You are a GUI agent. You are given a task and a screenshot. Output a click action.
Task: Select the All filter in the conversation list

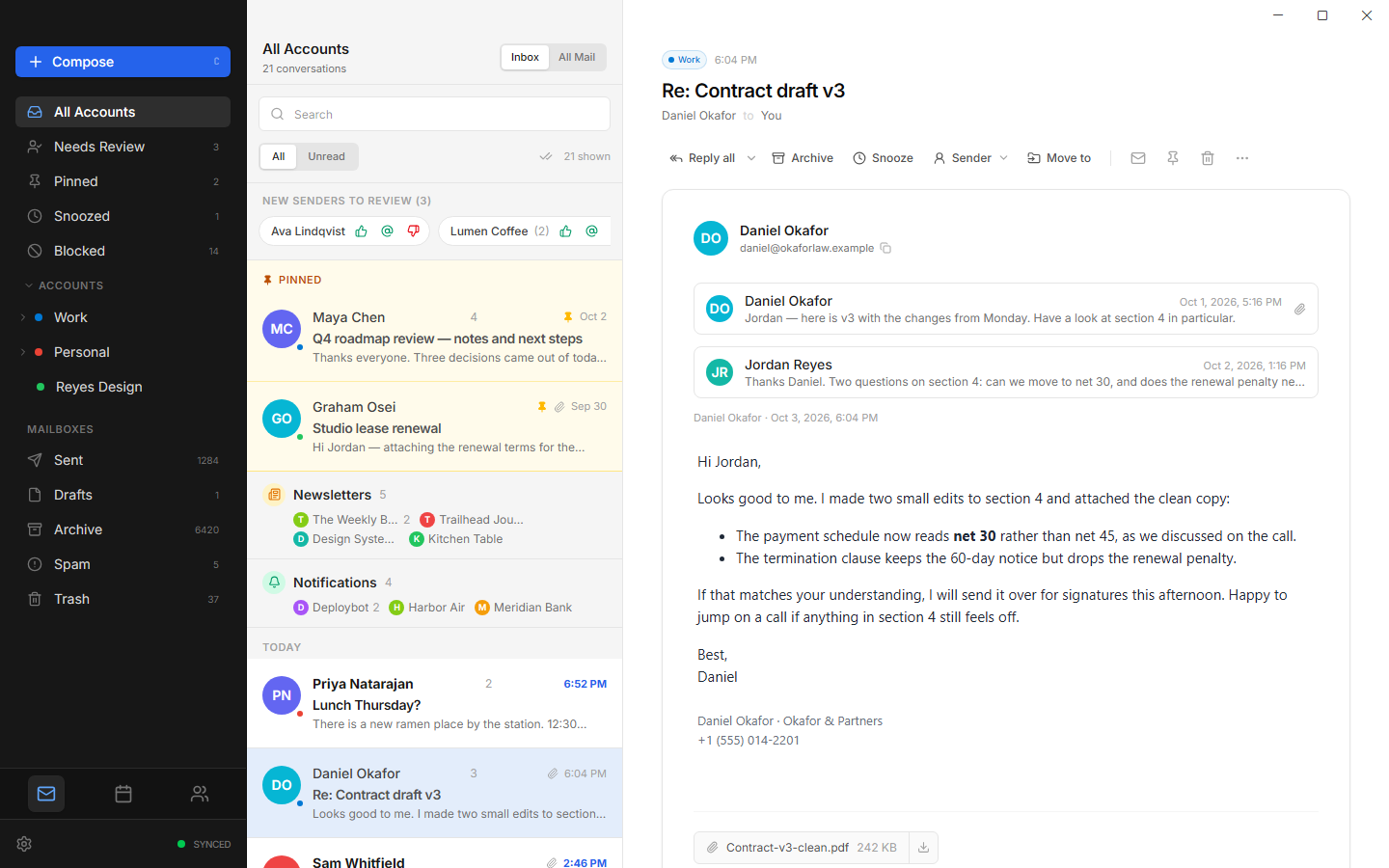tap(279, 156)
